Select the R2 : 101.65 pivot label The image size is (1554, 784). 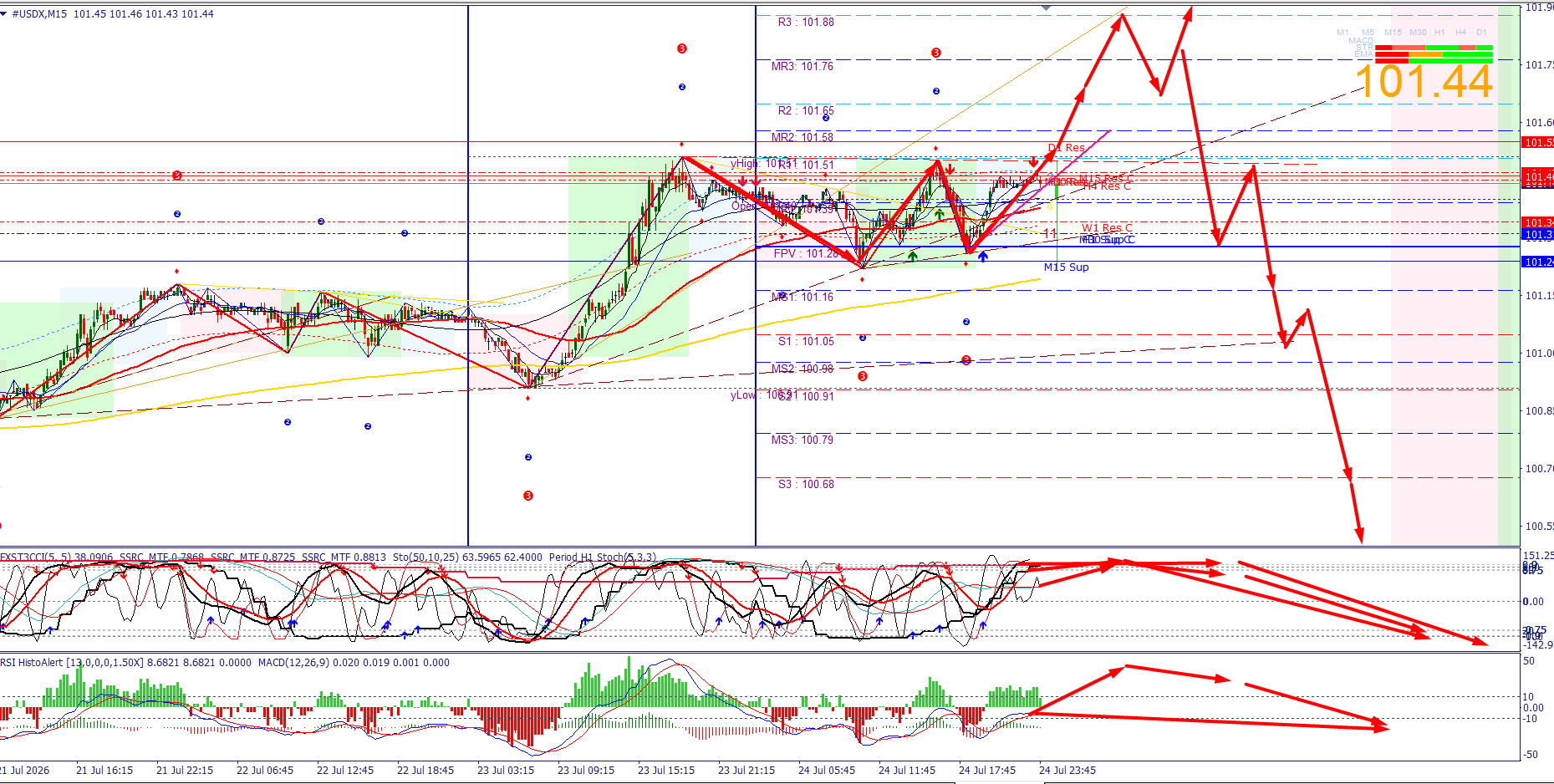tap(806, 110)
